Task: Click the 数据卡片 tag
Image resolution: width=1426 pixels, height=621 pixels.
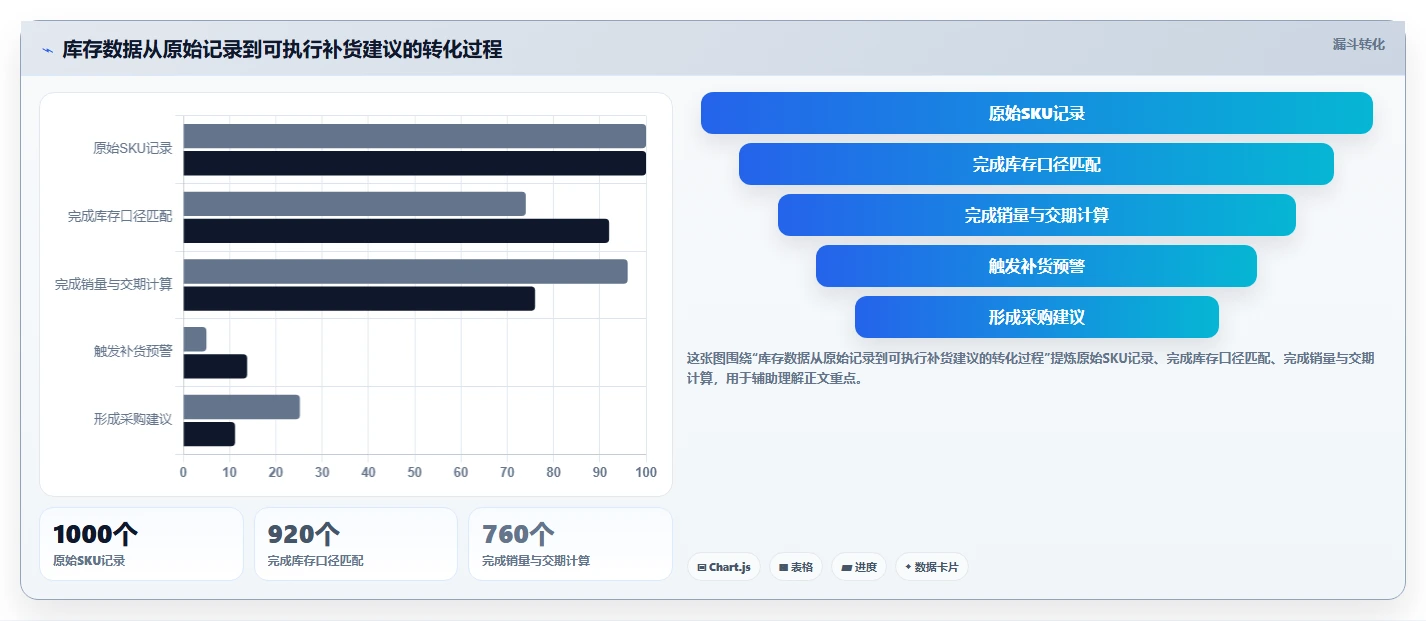Action: tap(931, 567)
